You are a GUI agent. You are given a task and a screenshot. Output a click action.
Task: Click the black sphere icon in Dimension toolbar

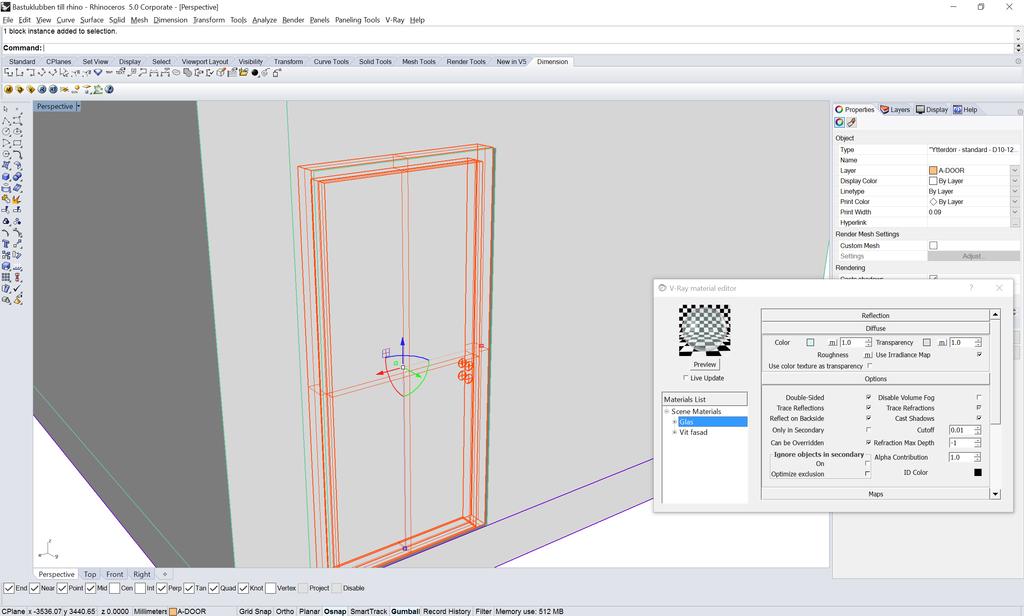pos(255,73)
